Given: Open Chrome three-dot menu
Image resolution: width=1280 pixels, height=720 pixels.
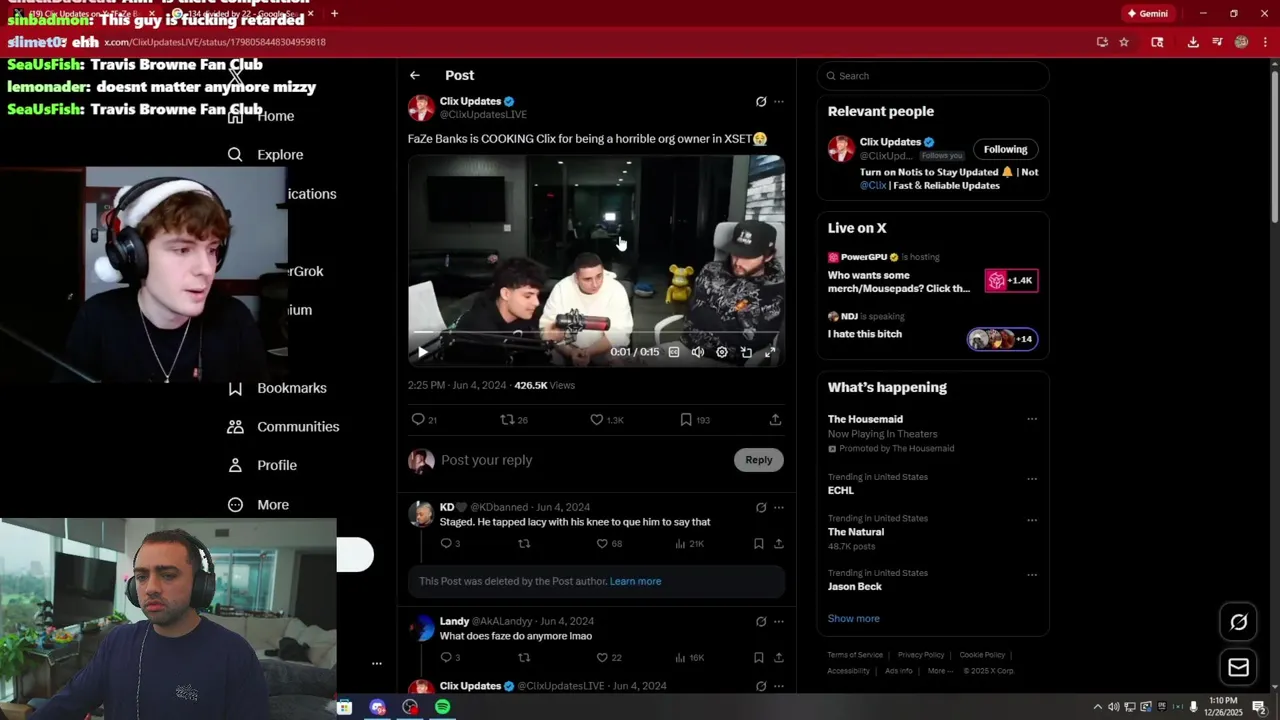Looking at the screenshot, I should (x=1265, y=42).
